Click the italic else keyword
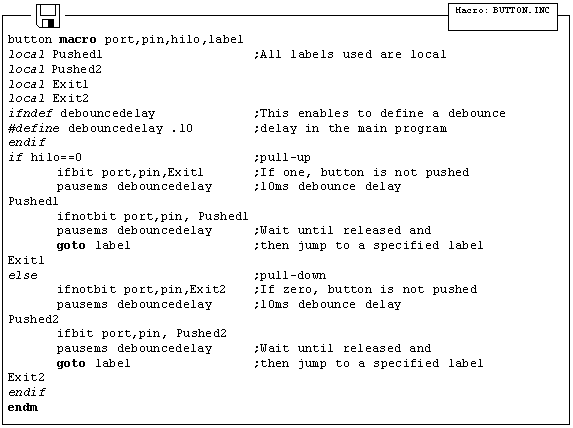Viewport: 573px width, 428px height. 23,275
